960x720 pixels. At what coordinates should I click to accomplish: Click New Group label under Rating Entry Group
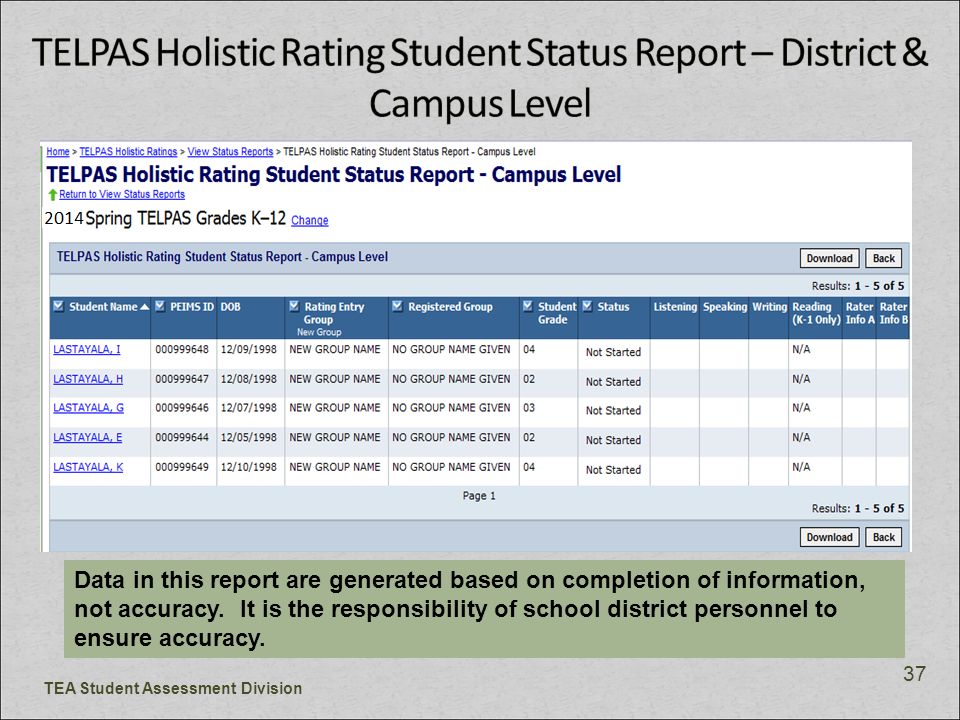(x=319, y=332)
